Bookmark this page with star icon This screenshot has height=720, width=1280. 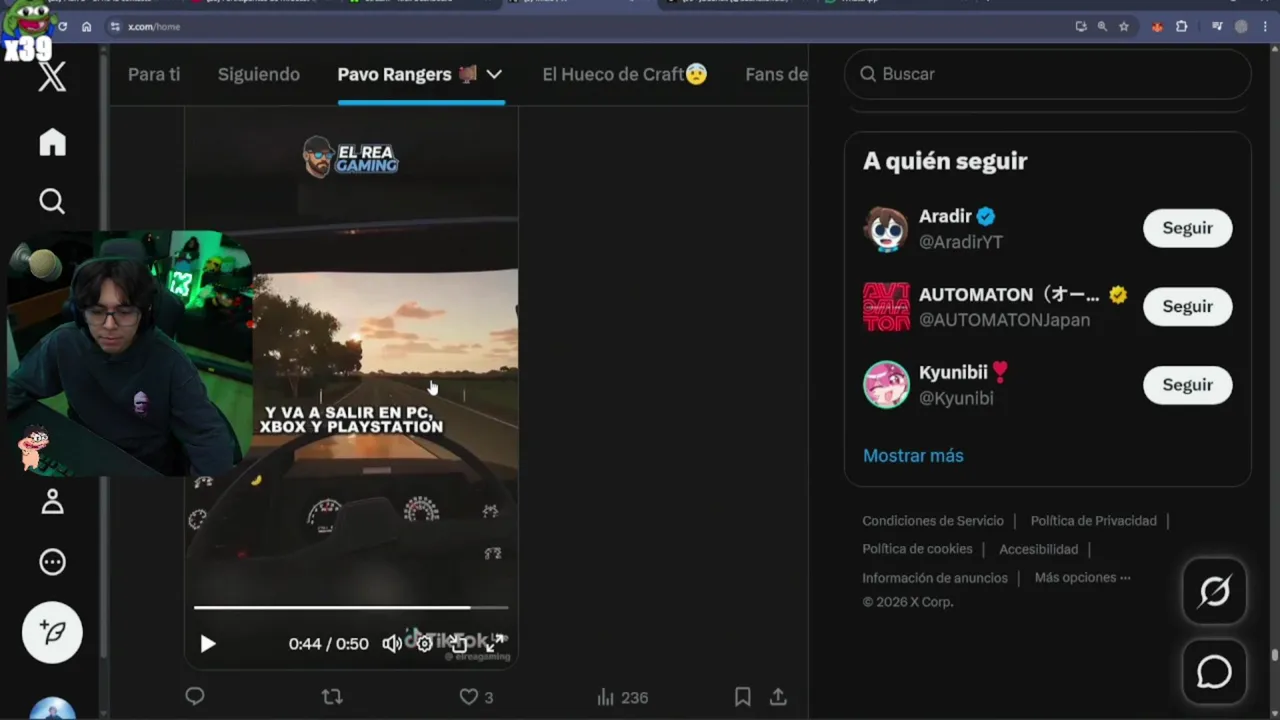click(1124, 27)
